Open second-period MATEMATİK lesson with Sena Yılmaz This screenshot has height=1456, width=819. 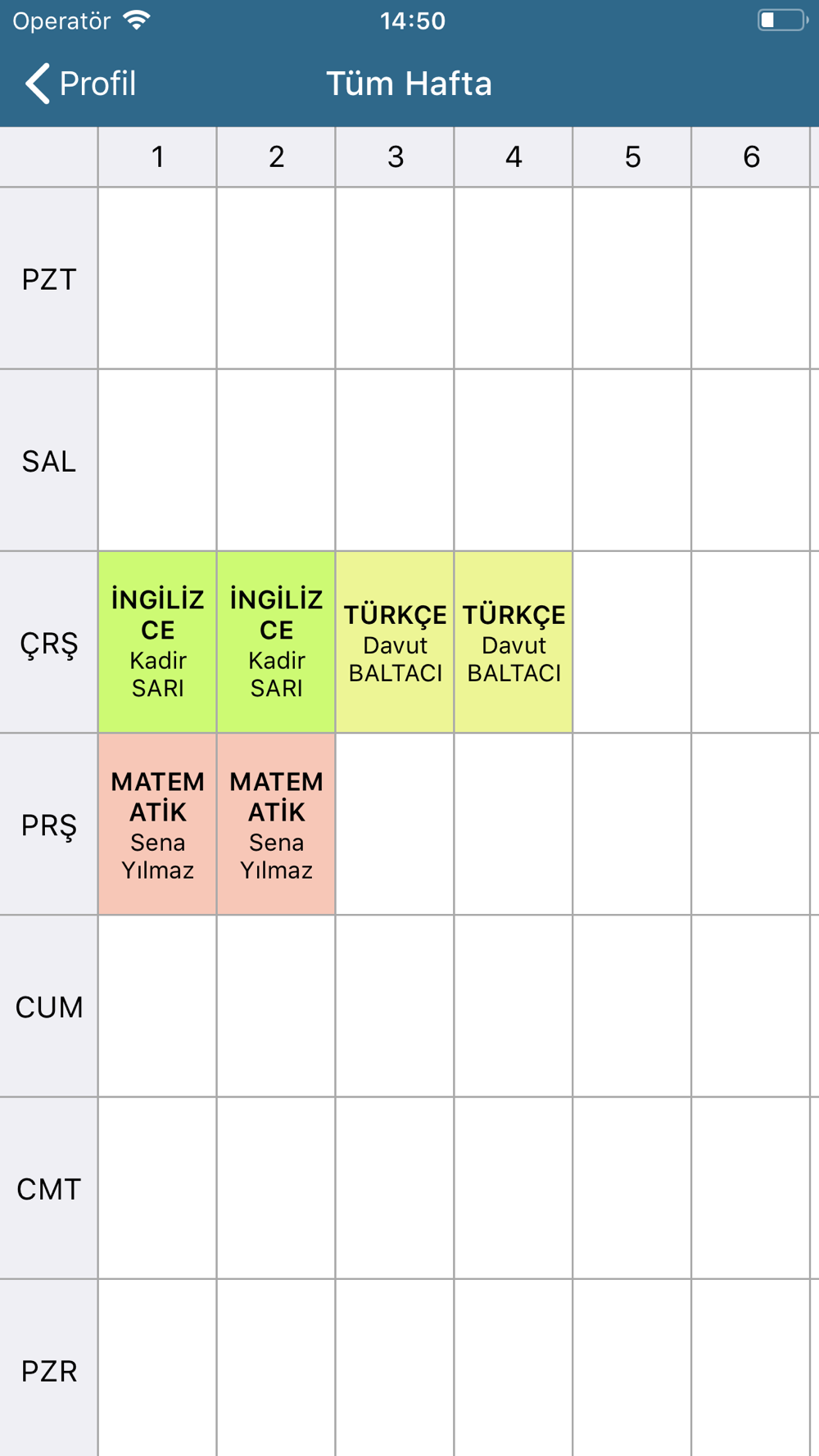(276, 824)
